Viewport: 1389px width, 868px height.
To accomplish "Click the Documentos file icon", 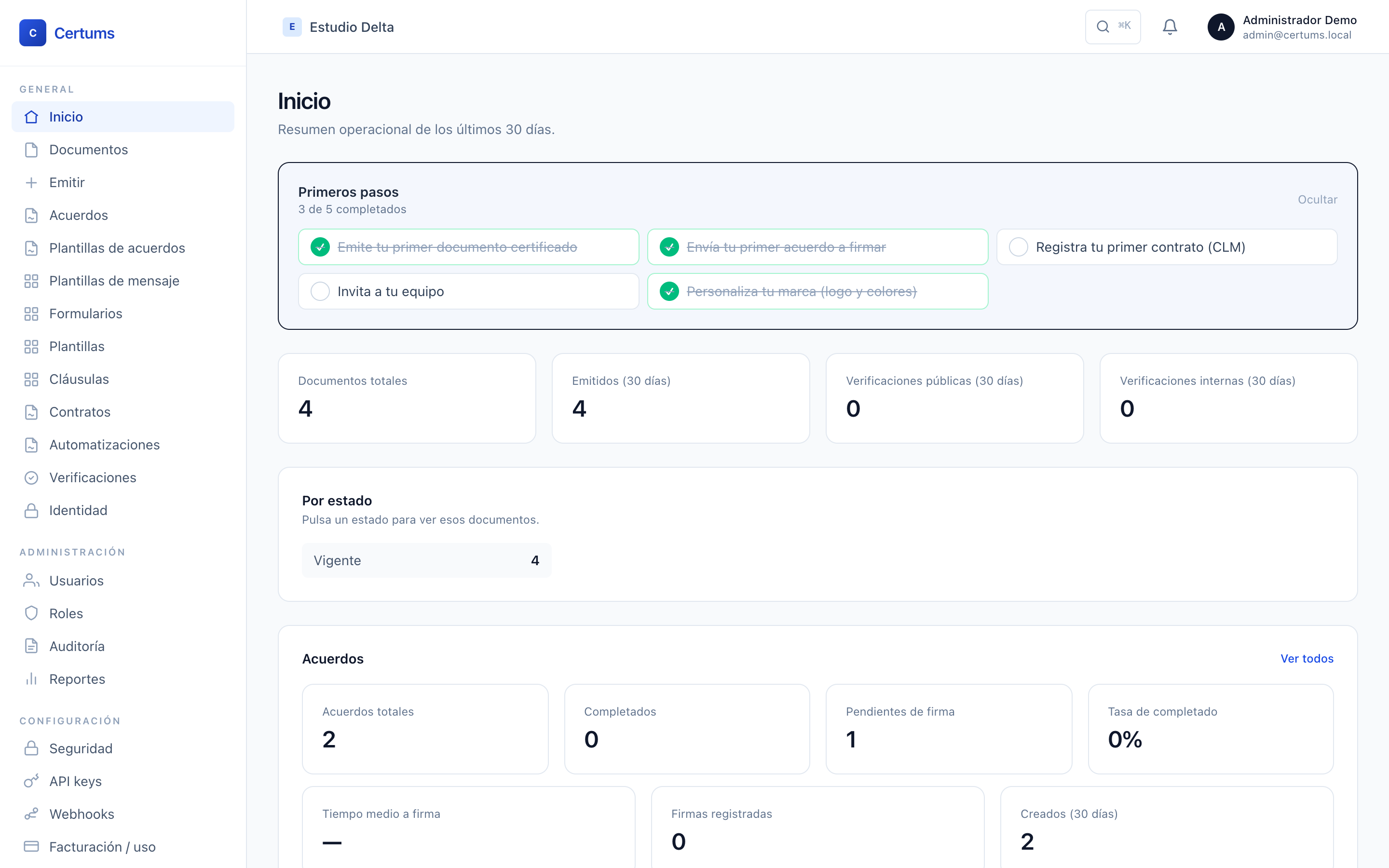I will point(31,149).
